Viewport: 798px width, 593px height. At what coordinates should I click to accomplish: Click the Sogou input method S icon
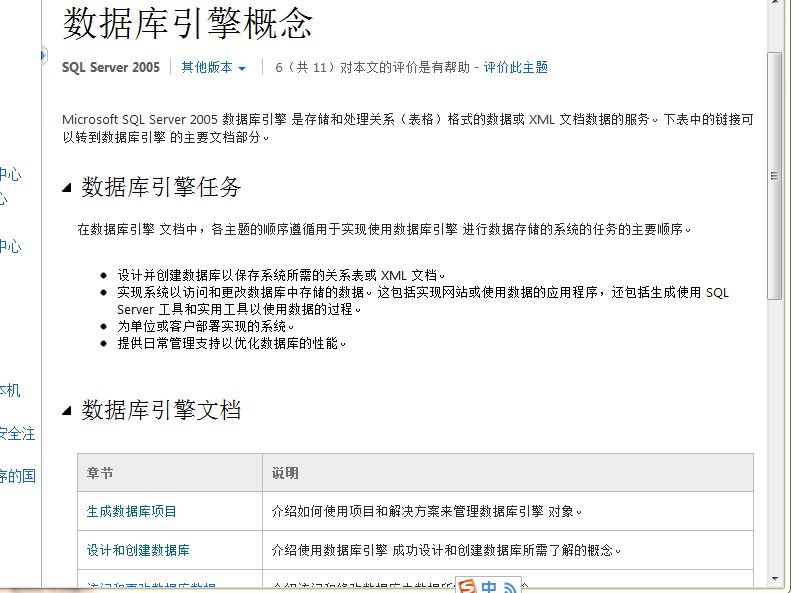467,586
